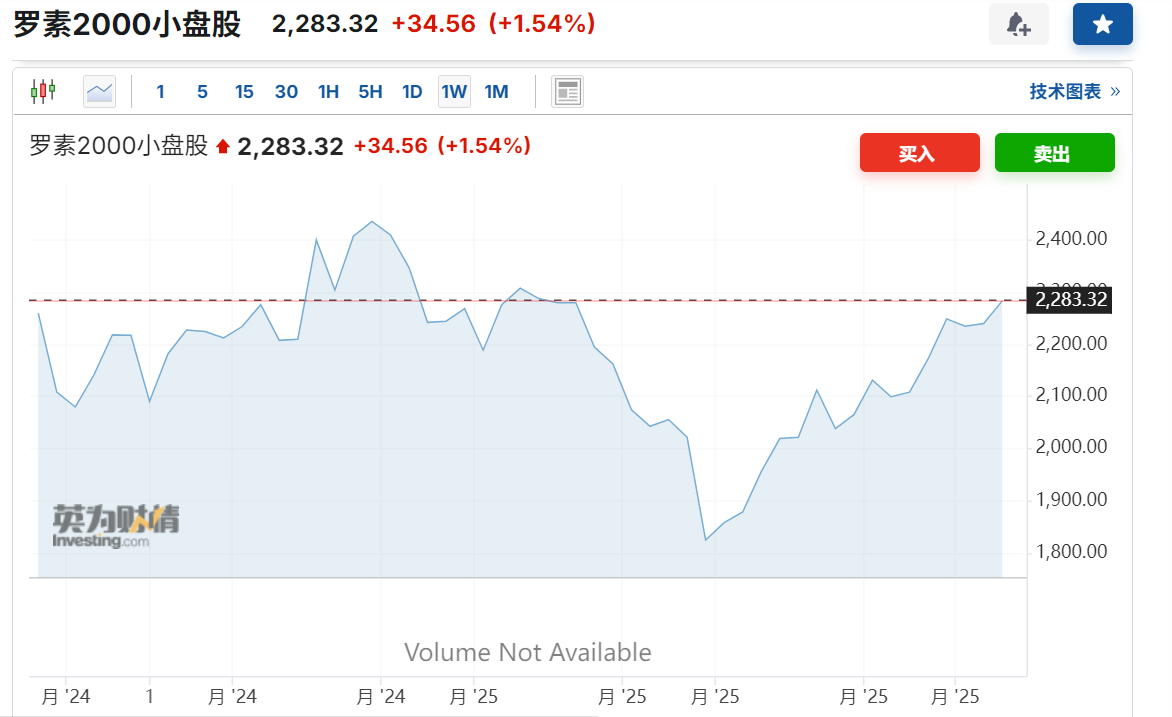Toggle the favorite star button

click(x=1102, y=25)
